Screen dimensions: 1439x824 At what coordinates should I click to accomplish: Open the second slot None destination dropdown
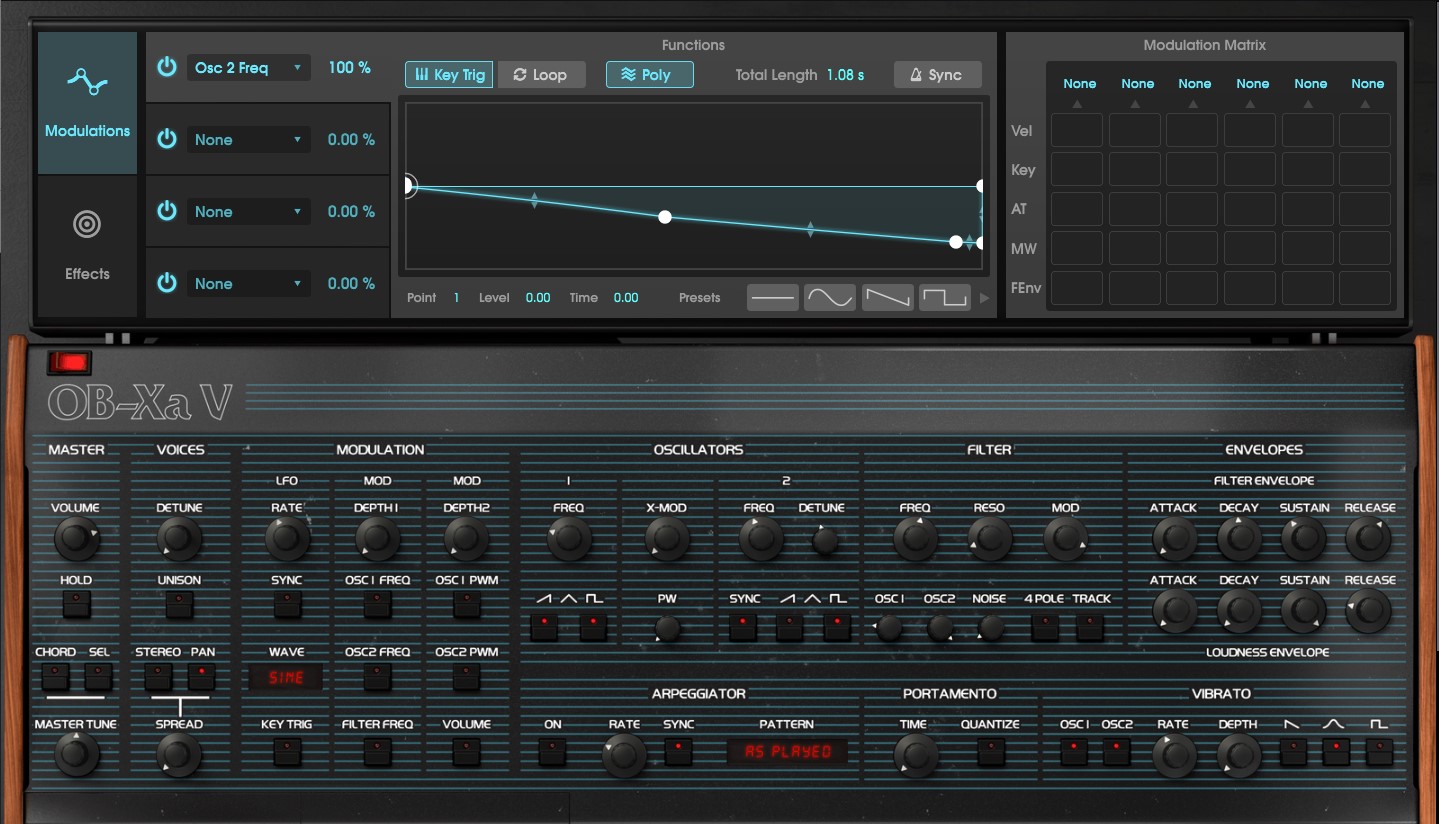point(248,140)
